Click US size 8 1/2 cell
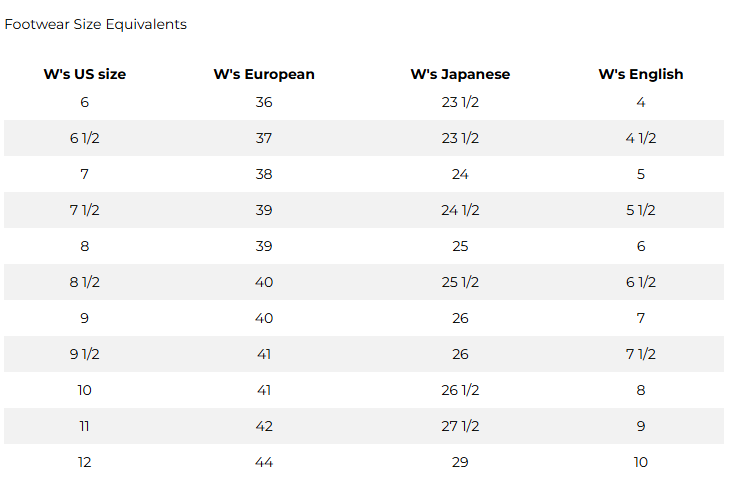This screenshot has width=749, height=491. pyautogui.click(x=84, y=282)
